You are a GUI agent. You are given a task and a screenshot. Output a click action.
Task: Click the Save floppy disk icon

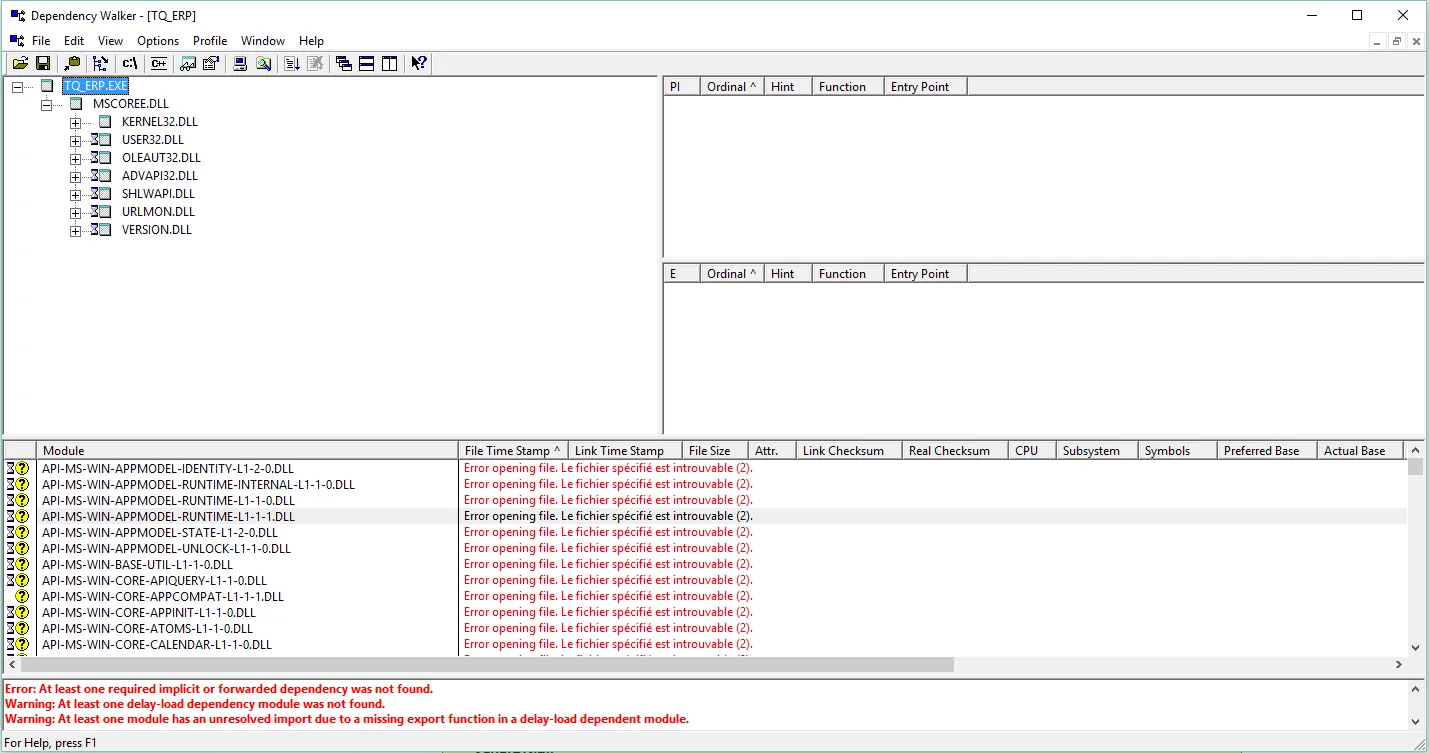43,63
